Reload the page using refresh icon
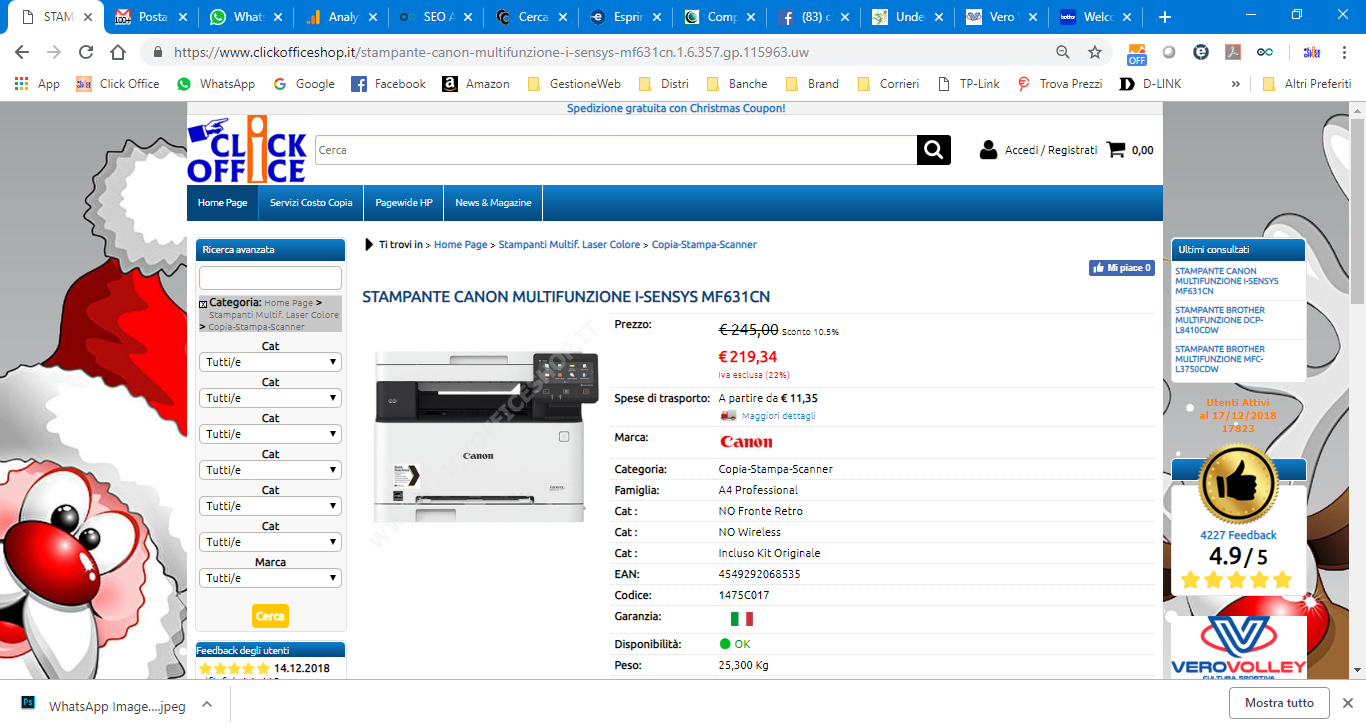Viewport: 1366px width, 728px height. pos(86,52)
